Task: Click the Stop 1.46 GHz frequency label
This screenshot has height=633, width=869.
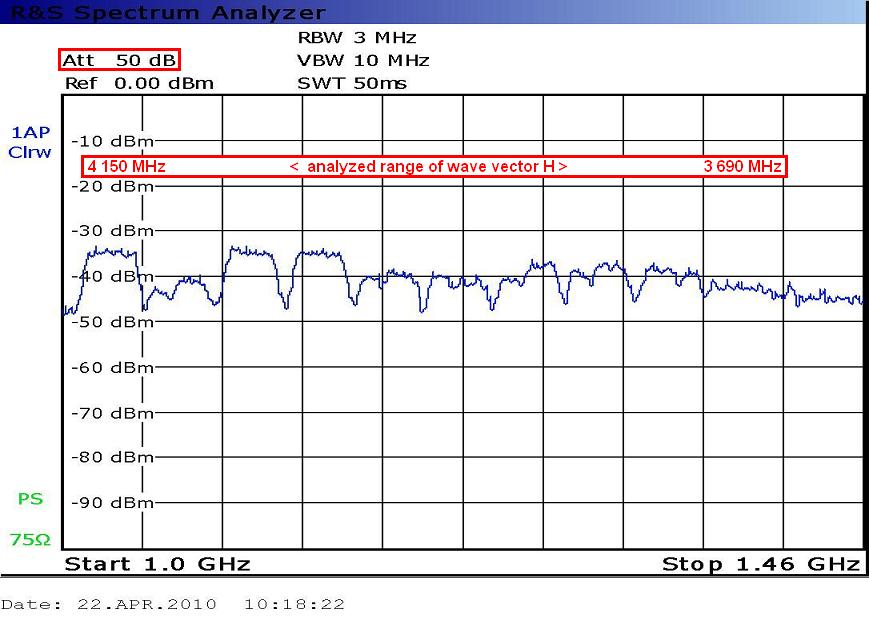Action: click(760, 564)
